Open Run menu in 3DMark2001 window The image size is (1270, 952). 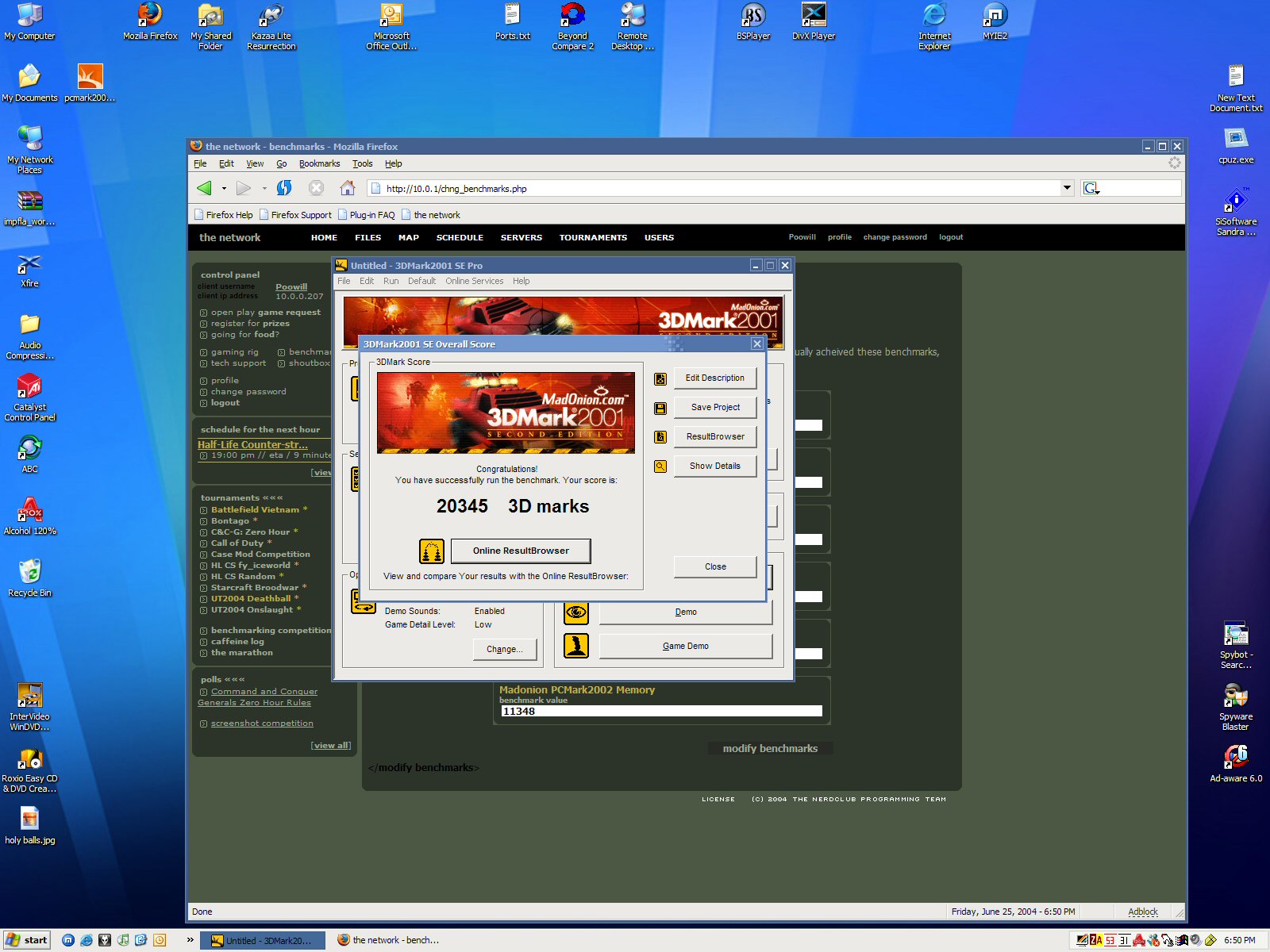pyautogui.click(x=391, y=281)
